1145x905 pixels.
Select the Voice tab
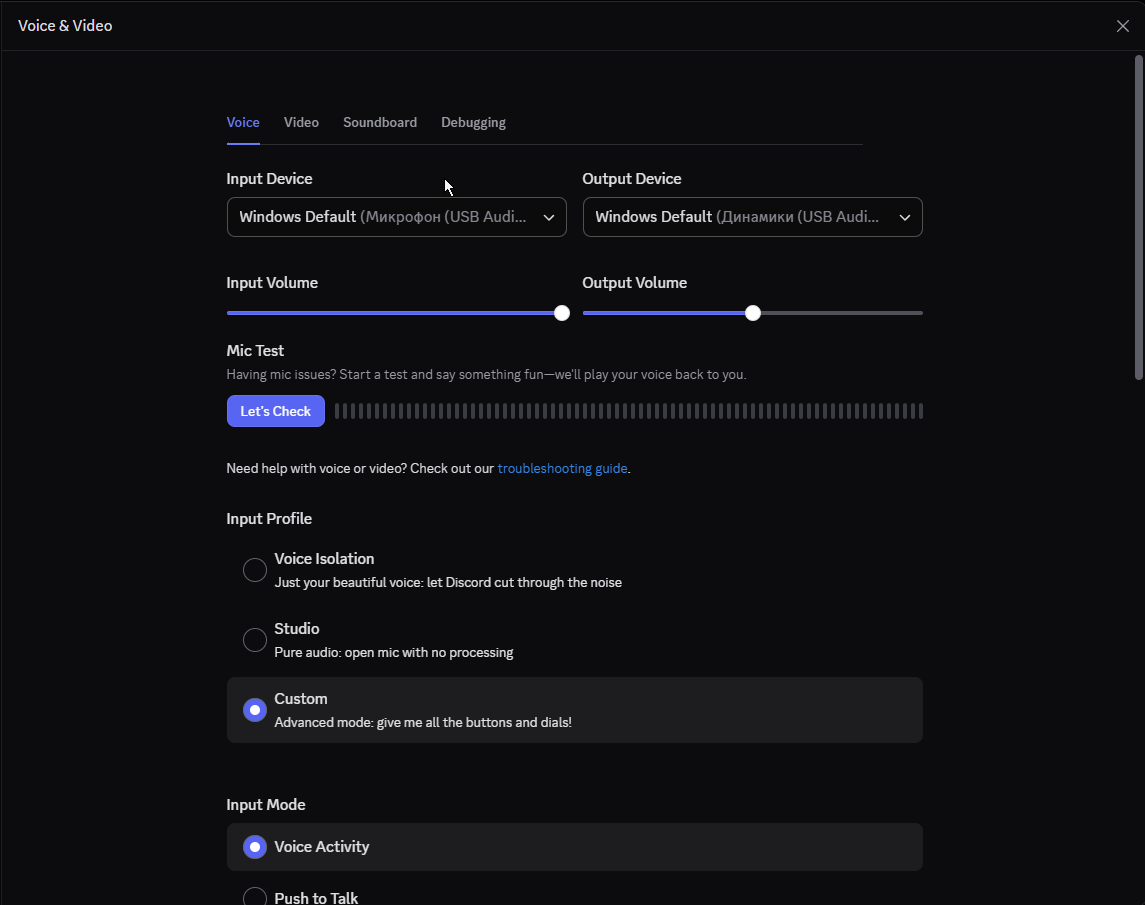pyautogui.click(x=243, y=123)
